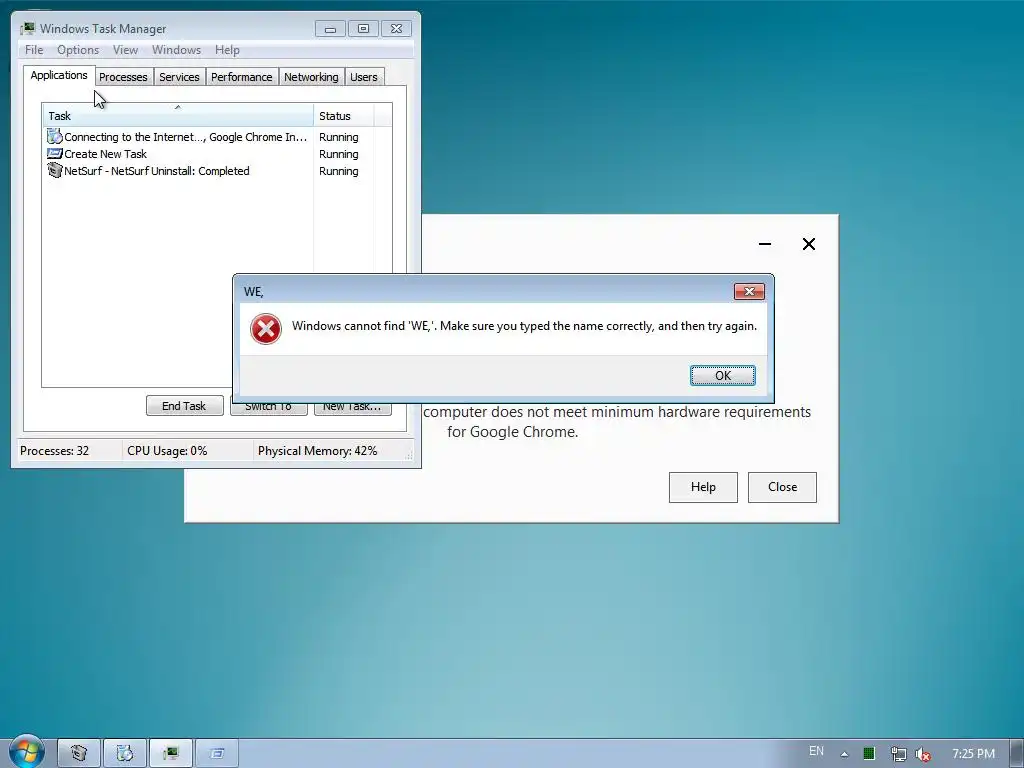Click Help in the Google Chrome installer window
This screenshot has height=768, width=1024.
(x=703, y=487)
